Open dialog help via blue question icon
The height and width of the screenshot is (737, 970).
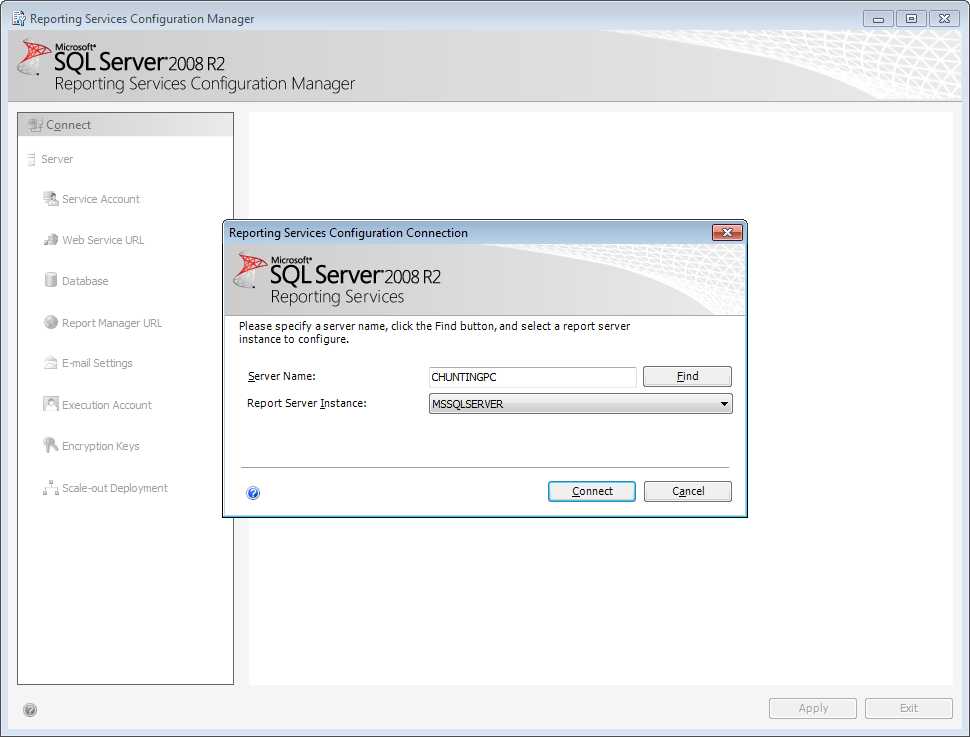pos(253,493)
